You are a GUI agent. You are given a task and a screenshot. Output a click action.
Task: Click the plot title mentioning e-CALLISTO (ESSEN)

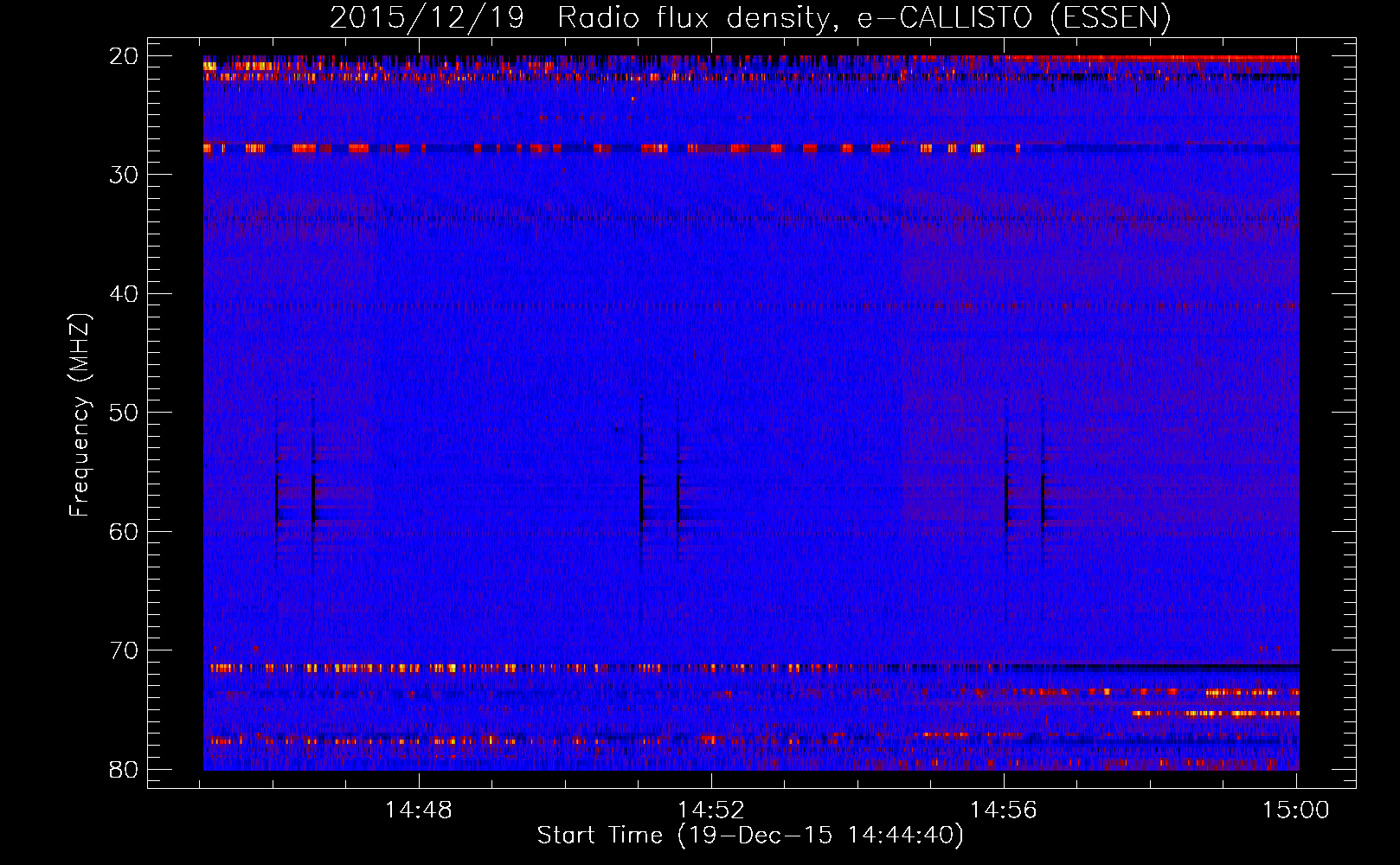[x=750, y=17]
